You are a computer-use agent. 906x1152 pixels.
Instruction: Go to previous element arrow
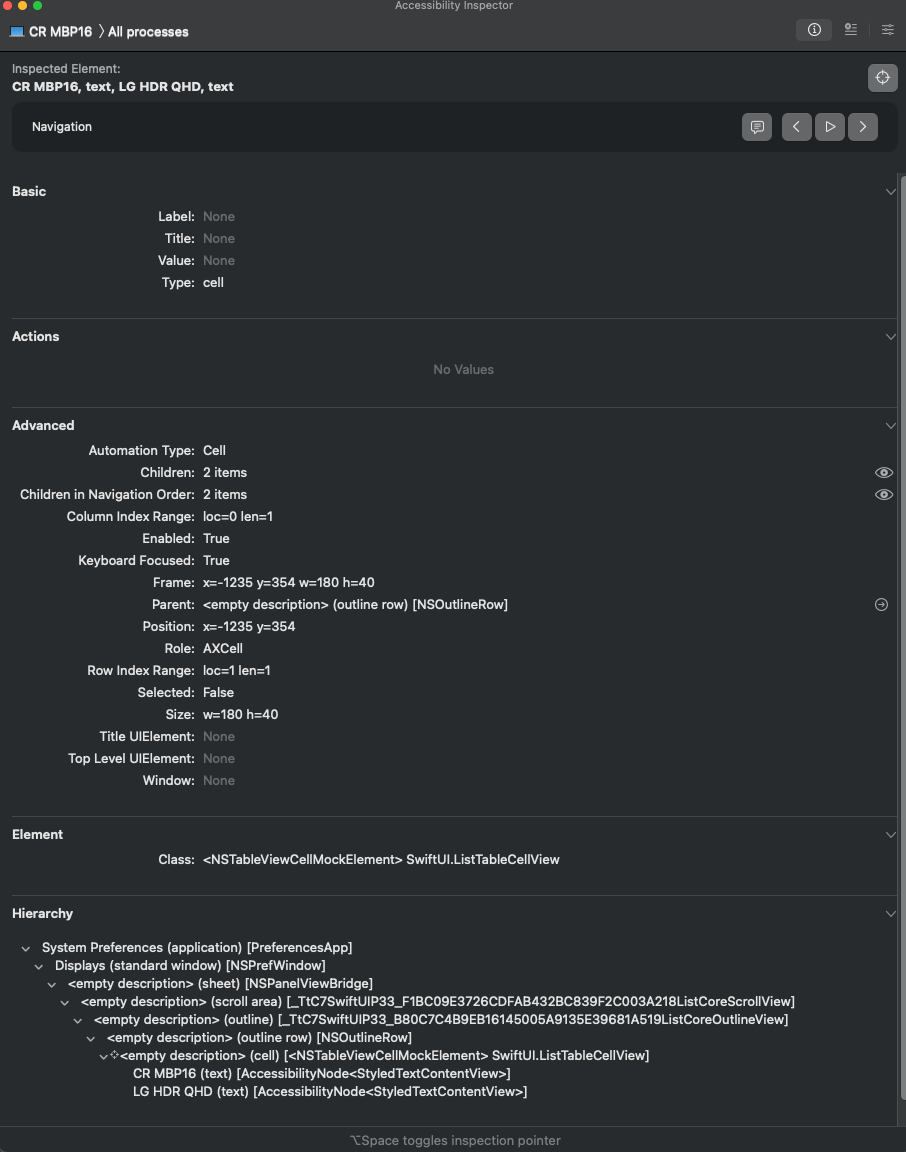click(797, 127)
